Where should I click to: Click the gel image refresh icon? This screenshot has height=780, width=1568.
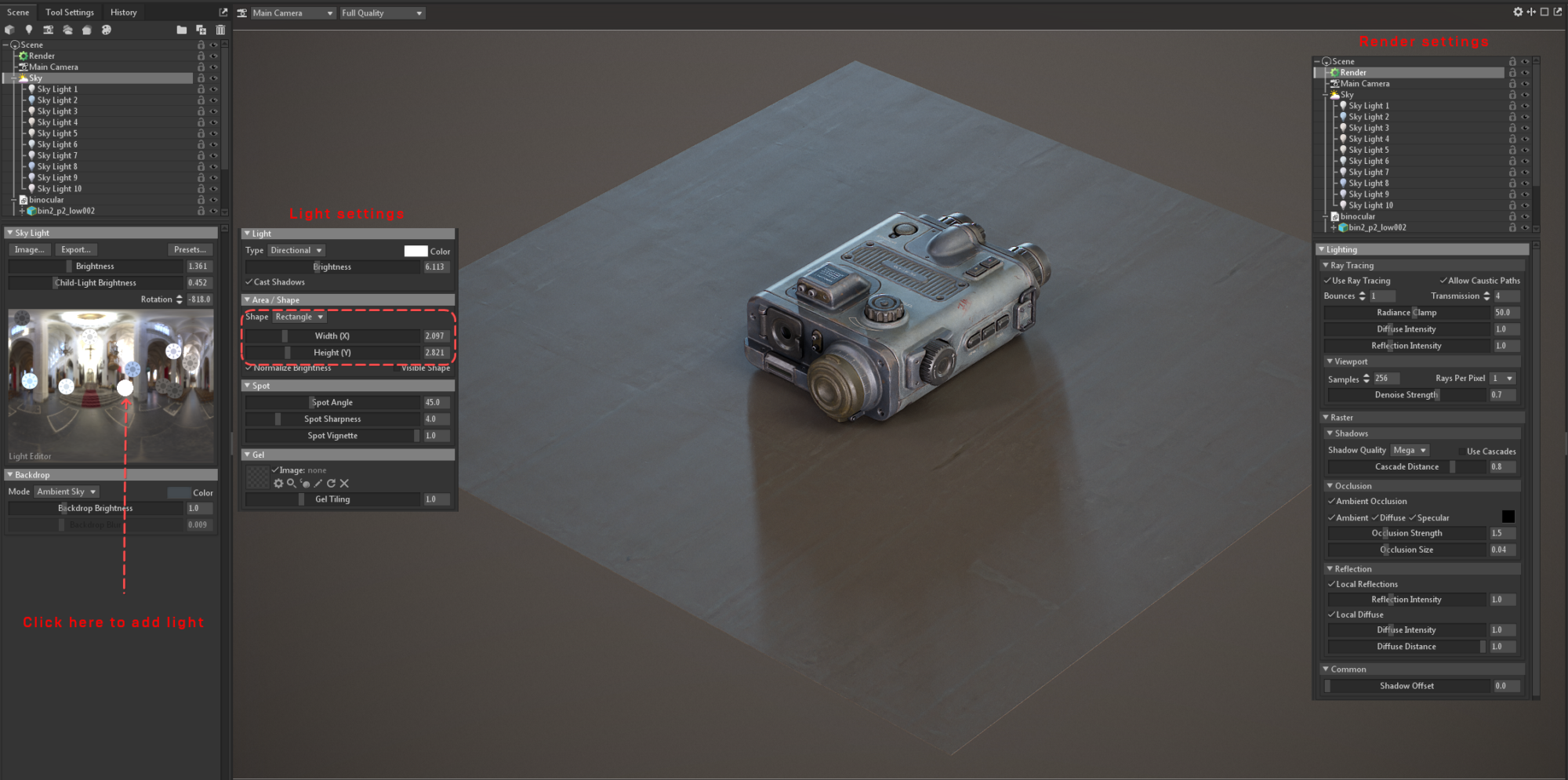(332, 484)
